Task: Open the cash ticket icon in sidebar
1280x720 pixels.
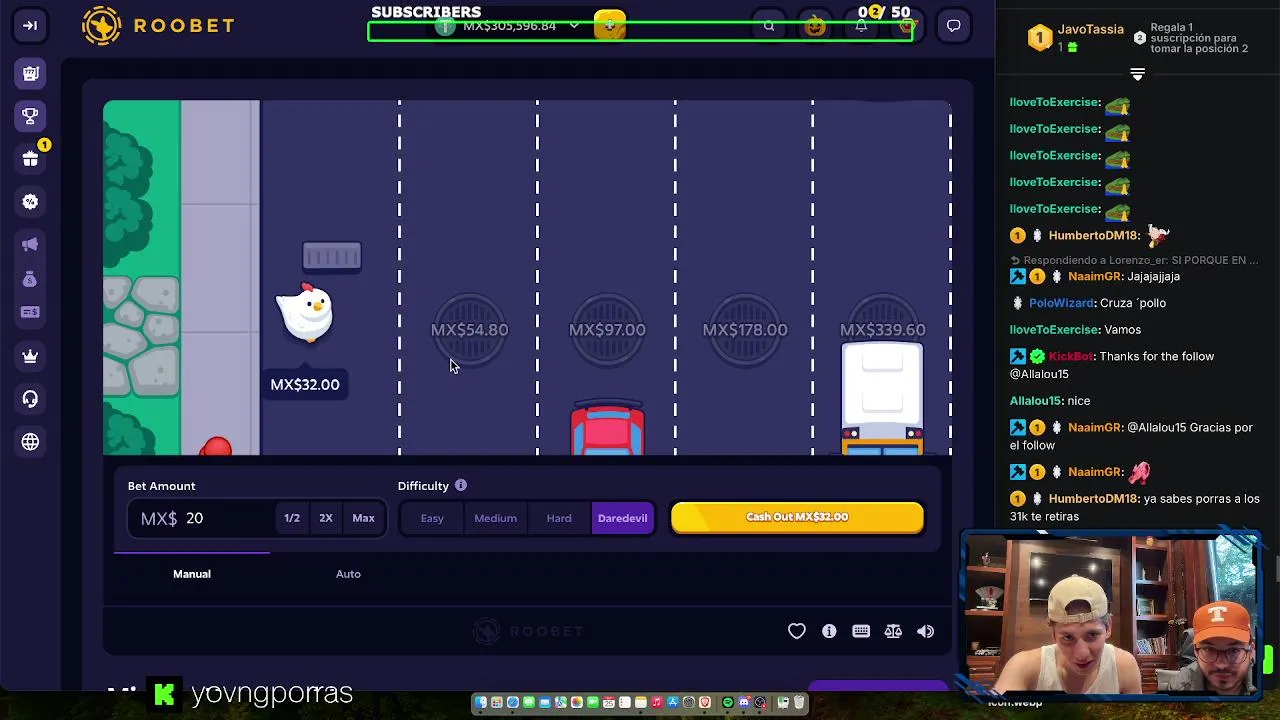Action: coord(30,313)
